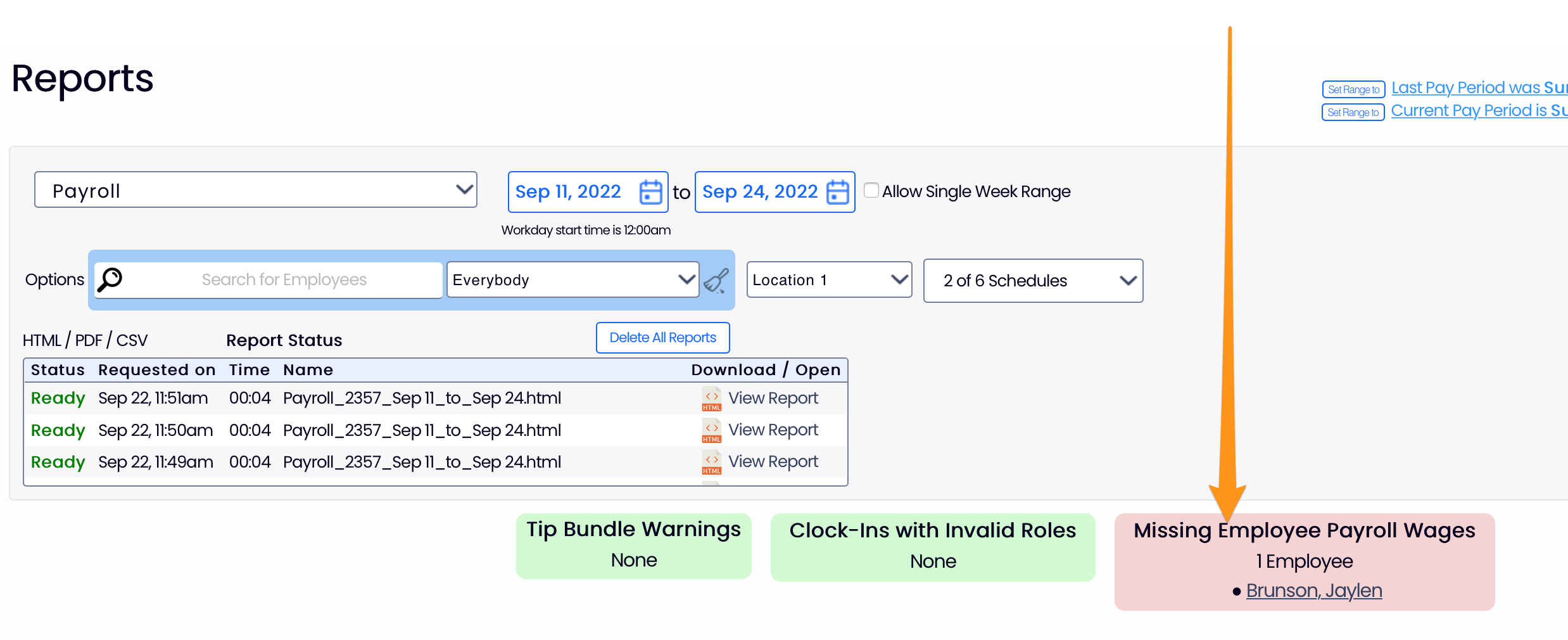The width and height of the screenshot is (1568, 640).
Task: View Report requested at 11:50am
Action: [x=773, y=430]
